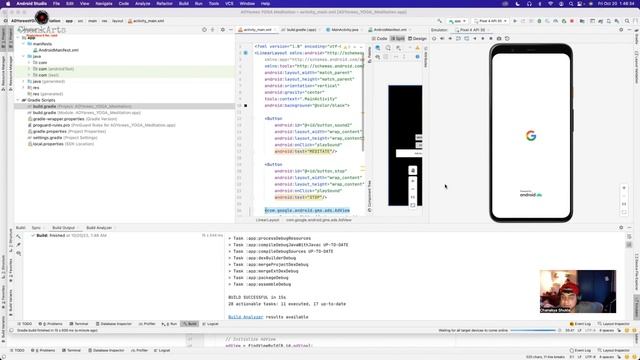This screenshot has width=640, height=360.
Task: Open Terminal tool window button
Action: click(79, 324)
